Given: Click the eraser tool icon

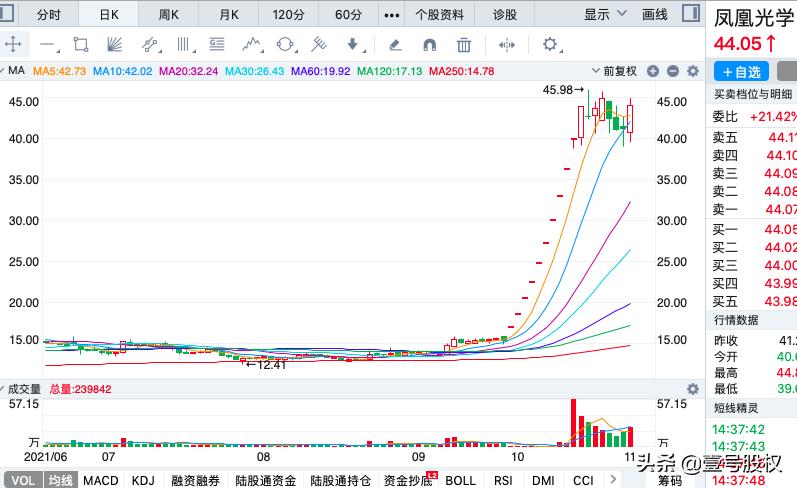Looking at the screenshot, I should click(395, 44).
